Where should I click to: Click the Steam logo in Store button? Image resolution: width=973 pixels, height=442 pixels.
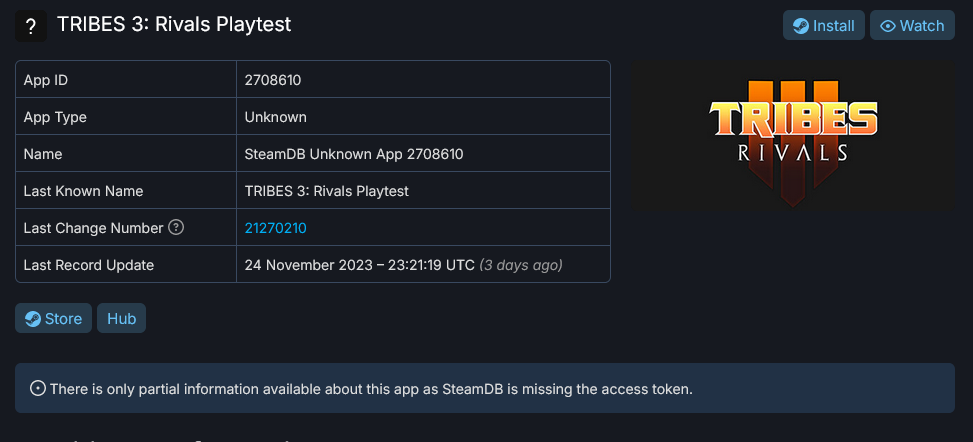tap(33, 319)
